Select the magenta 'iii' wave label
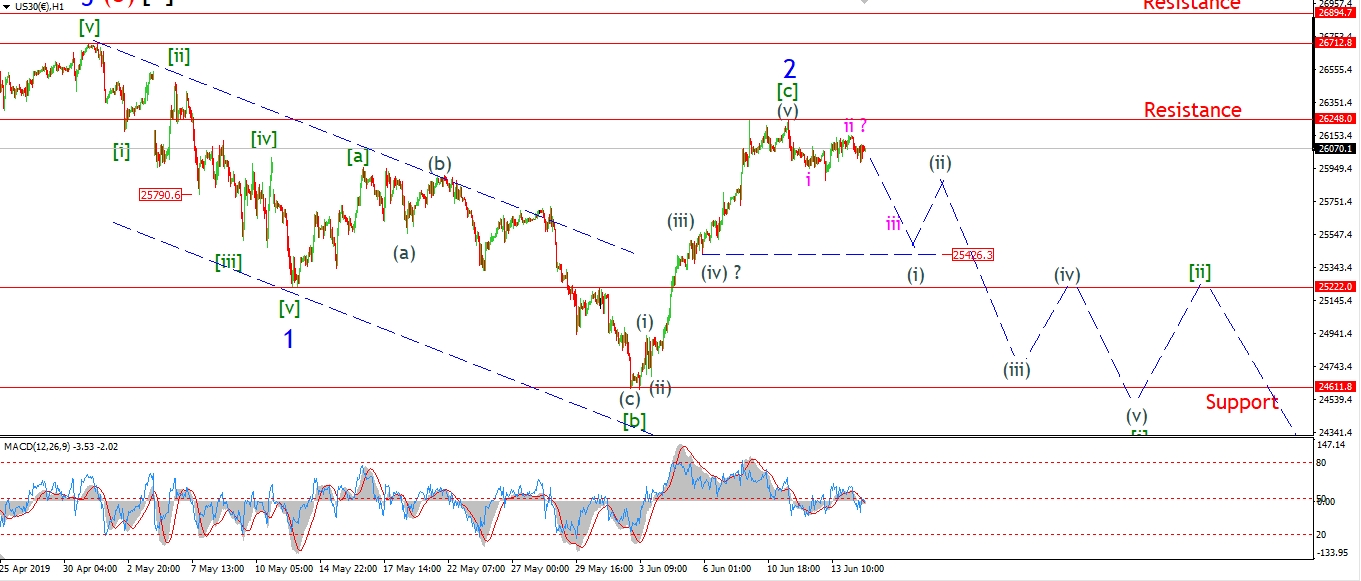Screen dimensions: 1361x581 click(x=893, y=223)
